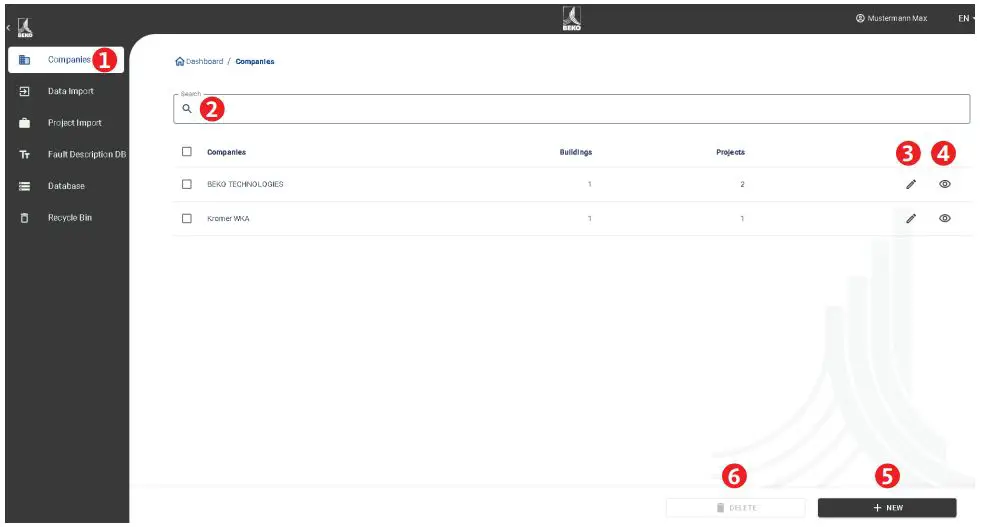Select the BEKO TECHNOLOGIES checkbox

click(186, 184)
